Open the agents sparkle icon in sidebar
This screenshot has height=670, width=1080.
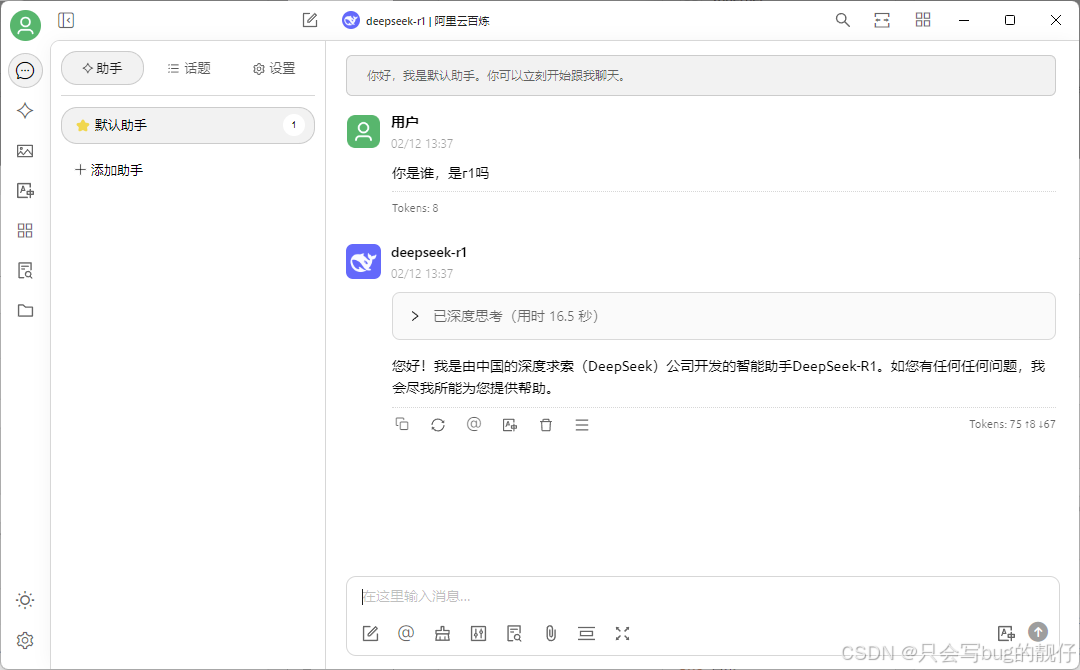point(25,111)
